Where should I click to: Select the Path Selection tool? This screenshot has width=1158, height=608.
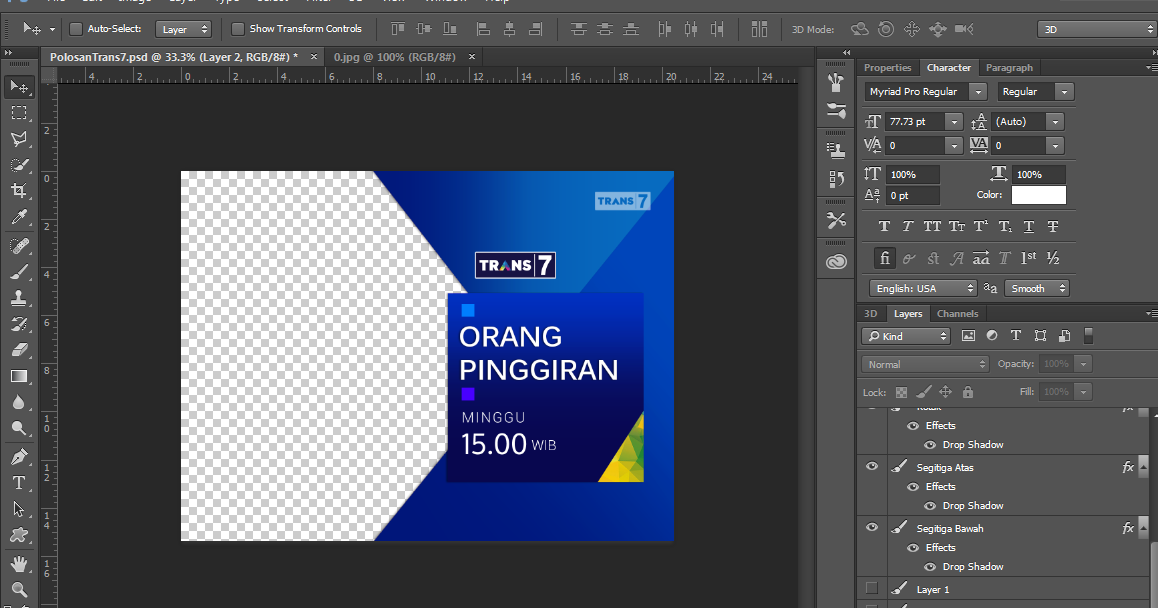[19, 509]
